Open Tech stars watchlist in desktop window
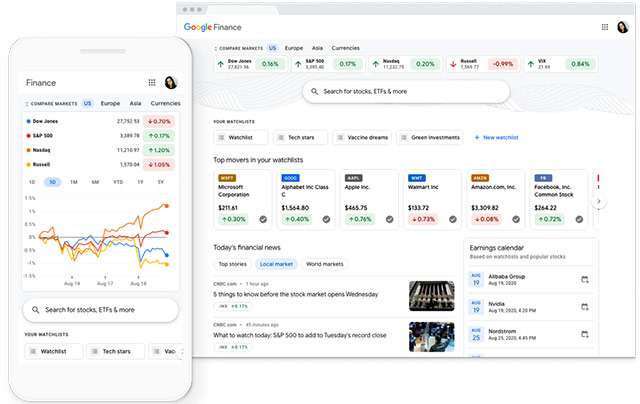The width and height of the screenshot is (640, 404). click(x=300, y=138)
